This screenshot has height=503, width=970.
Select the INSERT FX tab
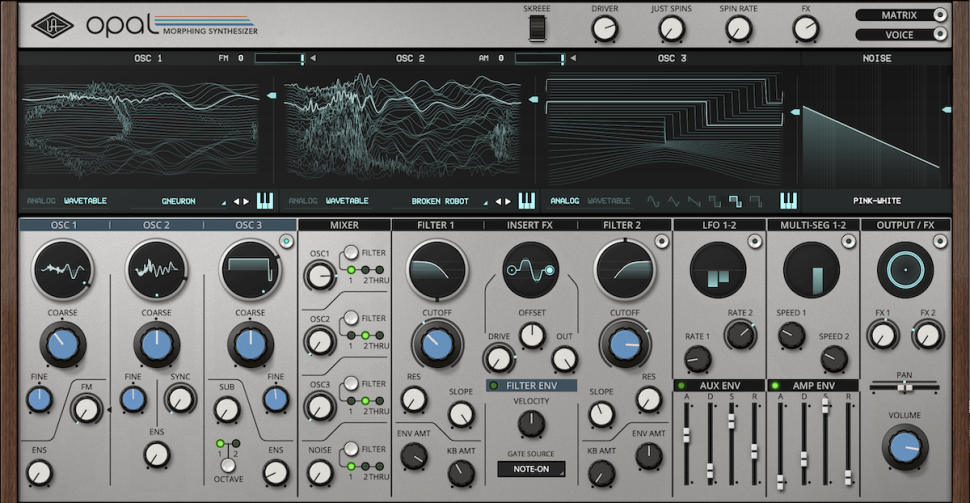click(x=530, y=225)
